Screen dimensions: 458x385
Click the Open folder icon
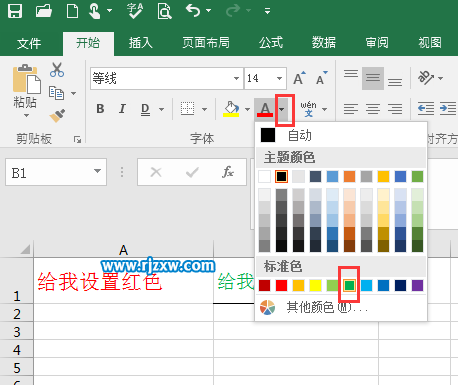click(x=44, y=11)
